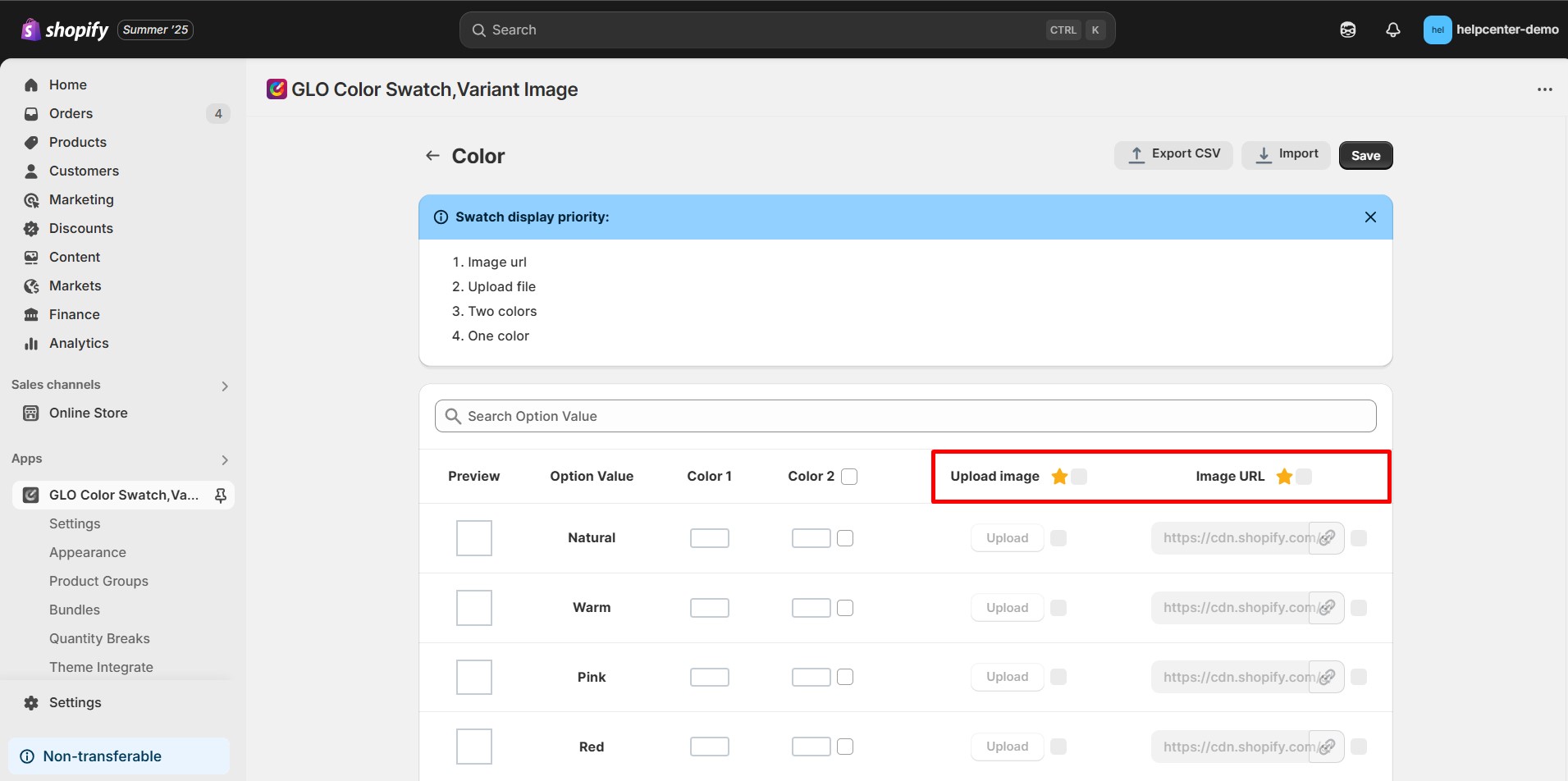Open the Appearance page
This screenshot has width=1568, height=781.
(x=88, y=552)
